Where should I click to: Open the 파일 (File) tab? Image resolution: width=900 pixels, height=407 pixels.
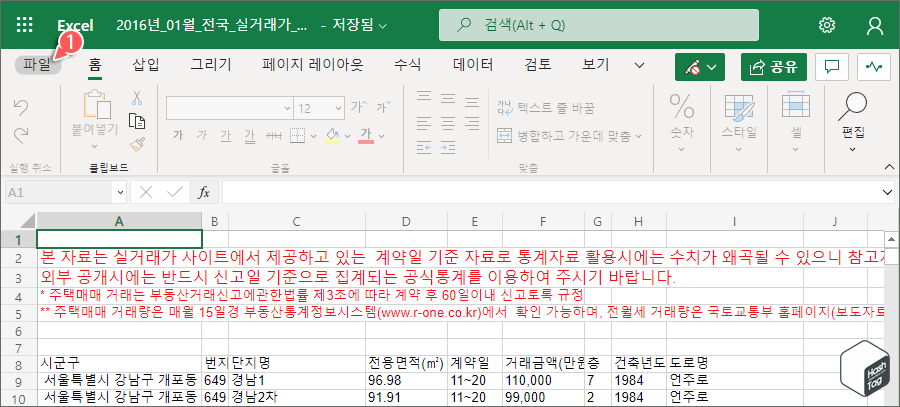click(x=37, y=65)
